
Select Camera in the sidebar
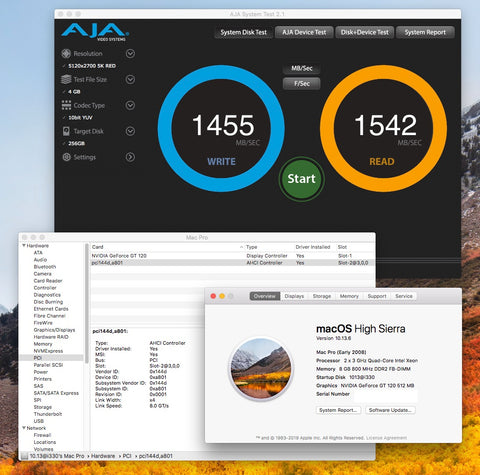pos(42,274)
